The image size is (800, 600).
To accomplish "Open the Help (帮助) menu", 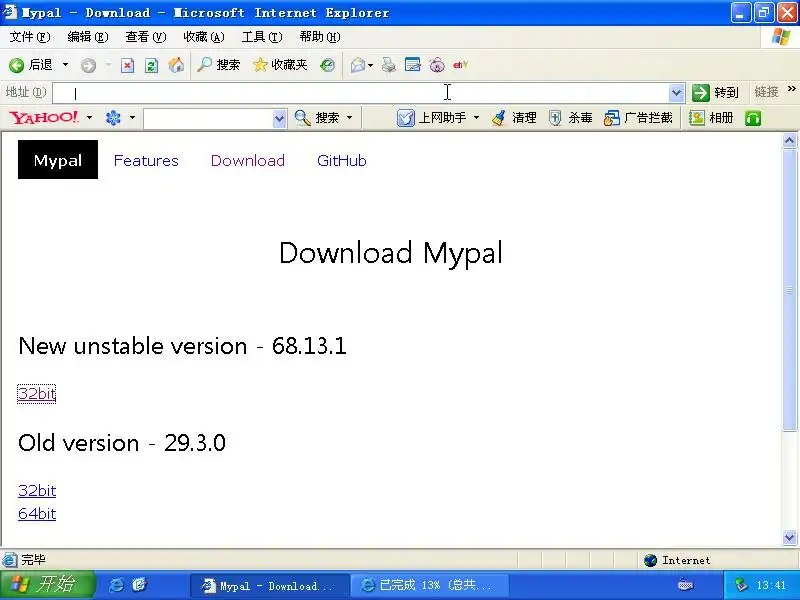I will tap(320, 37).
